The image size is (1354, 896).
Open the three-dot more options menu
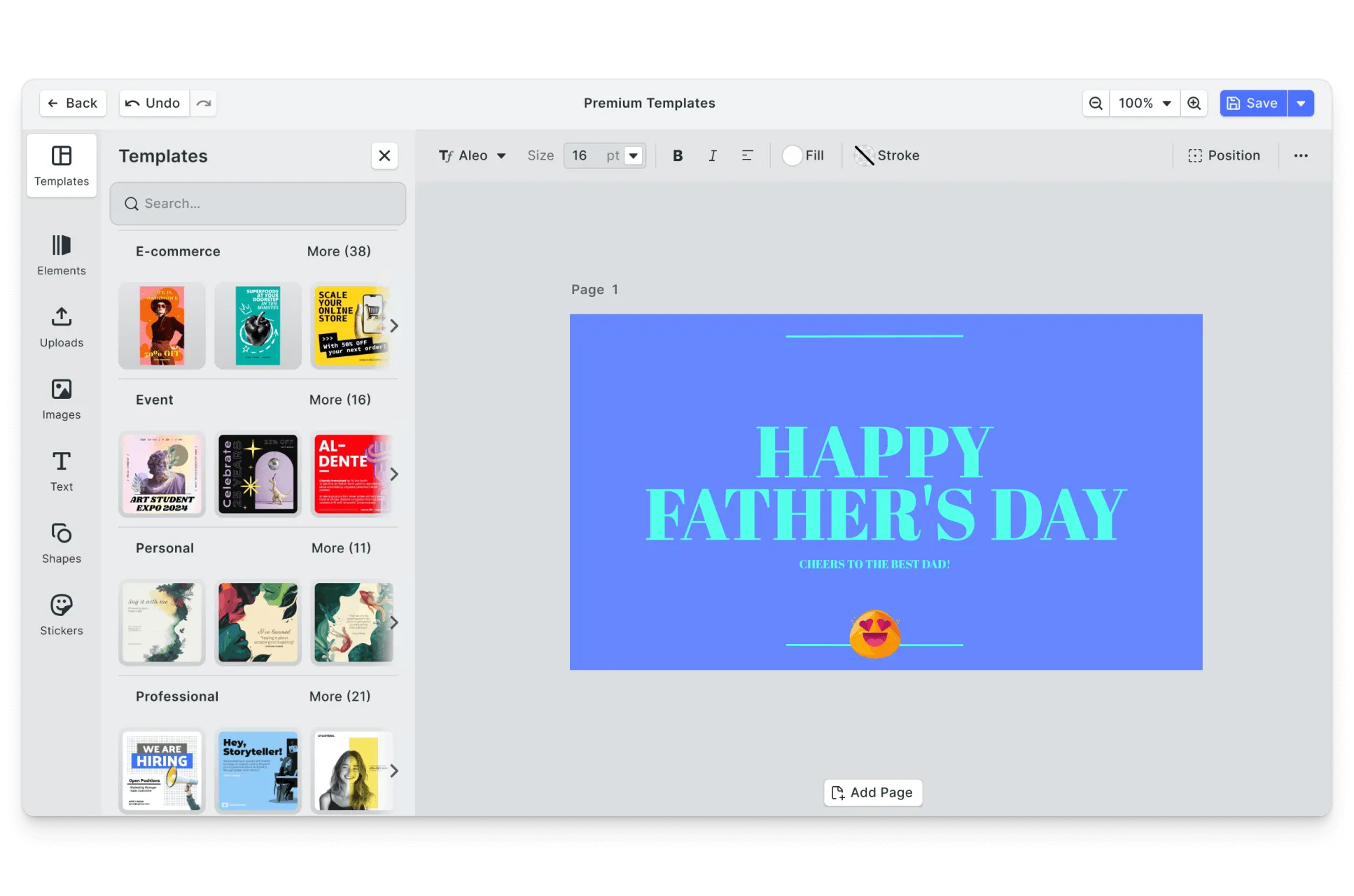pos(1301,155)
